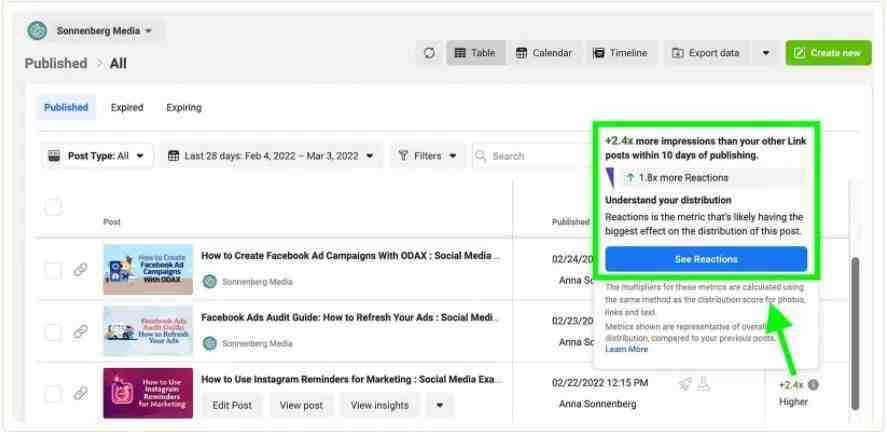Click the refresh icon button
The width and height of the screenshot is (887, 432).
429,53
